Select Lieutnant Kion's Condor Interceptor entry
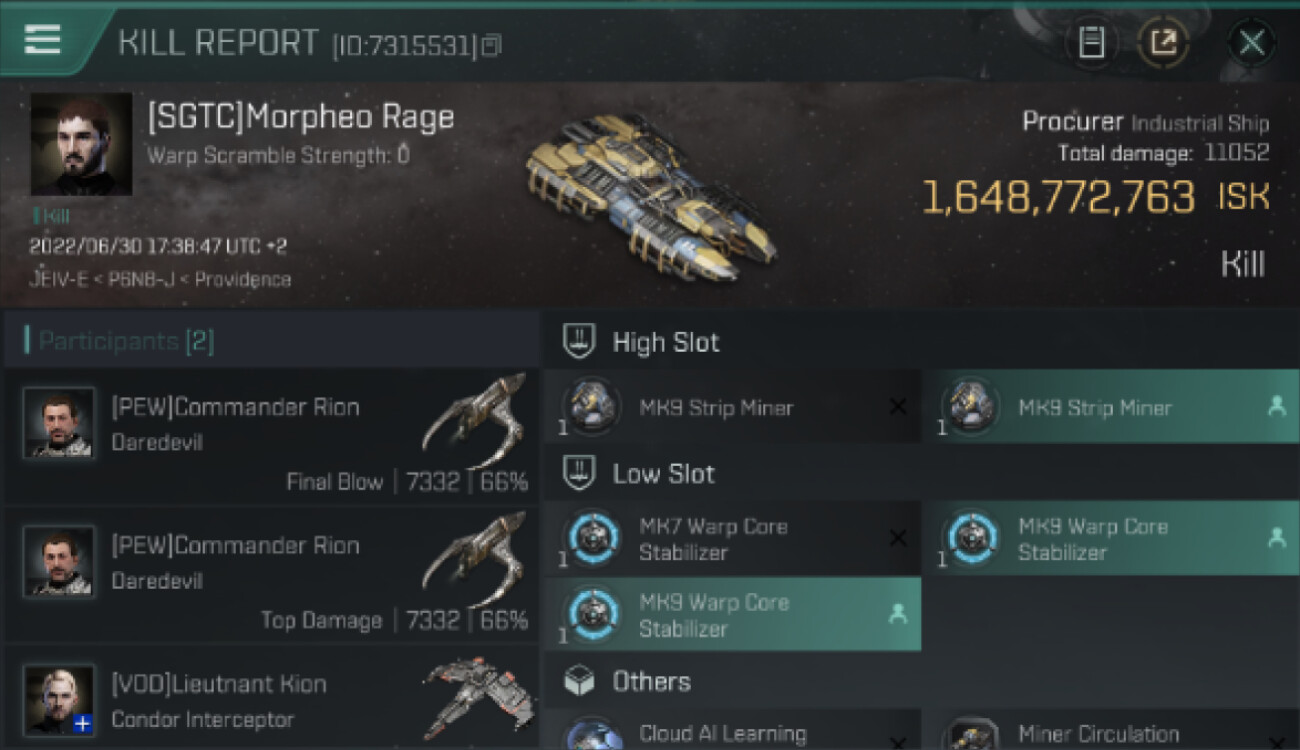 272,700
